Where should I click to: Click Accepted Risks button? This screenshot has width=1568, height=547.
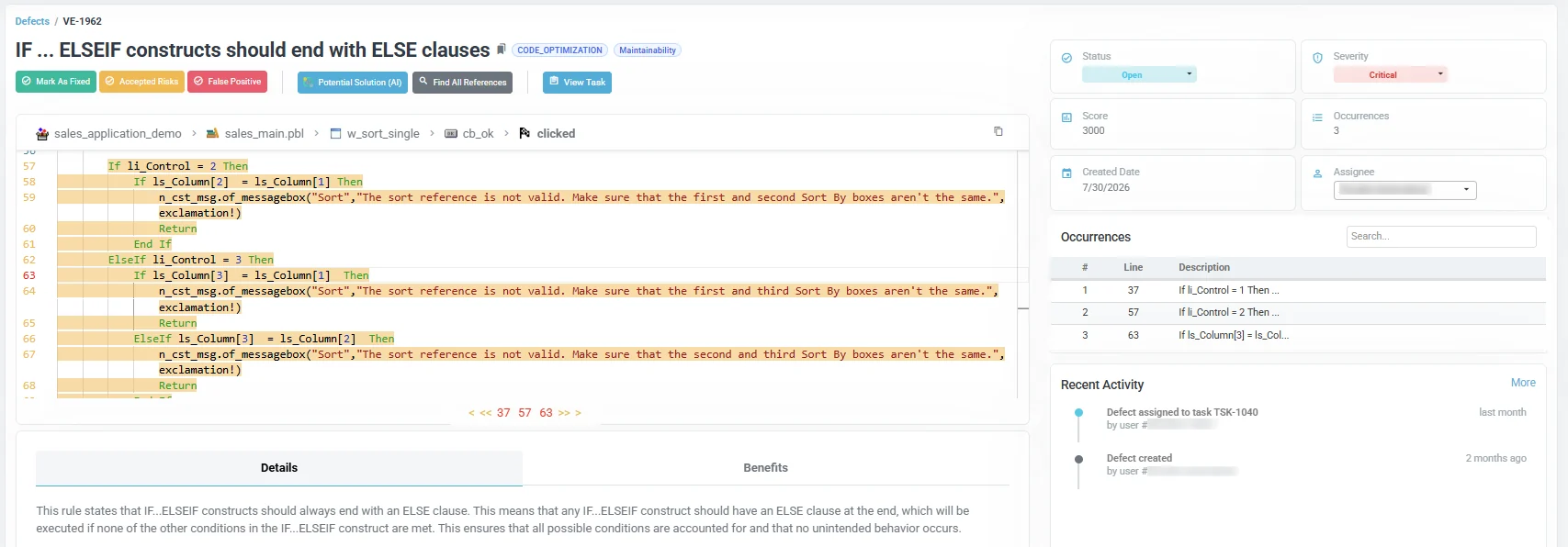[141, 82]
